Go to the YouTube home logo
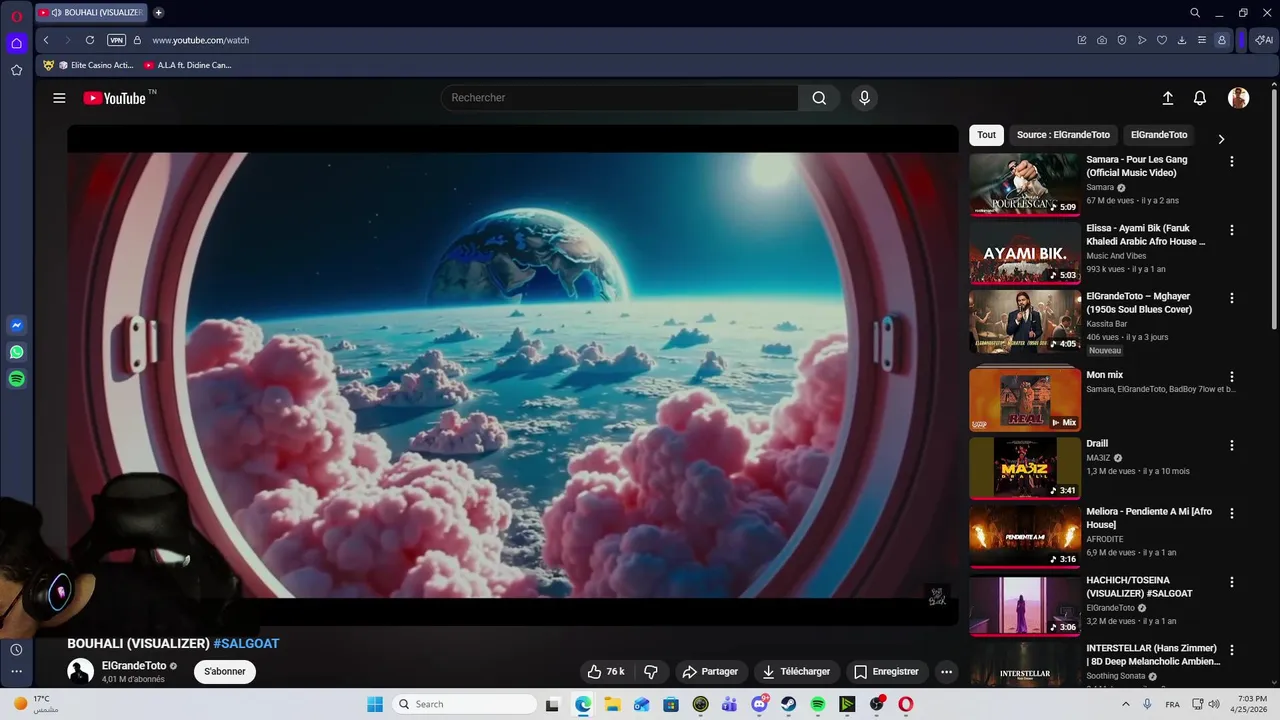The width and height of the screenshot is (1280, 720). point(115,98)
